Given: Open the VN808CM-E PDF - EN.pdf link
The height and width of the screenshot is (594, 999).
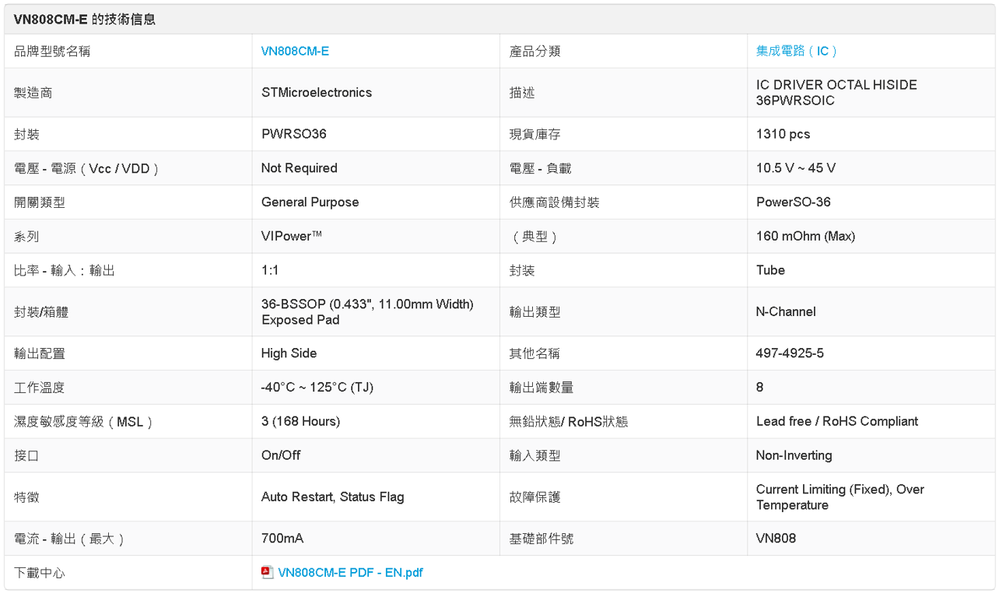Looking at the screenshot, I should pos(350,572).
